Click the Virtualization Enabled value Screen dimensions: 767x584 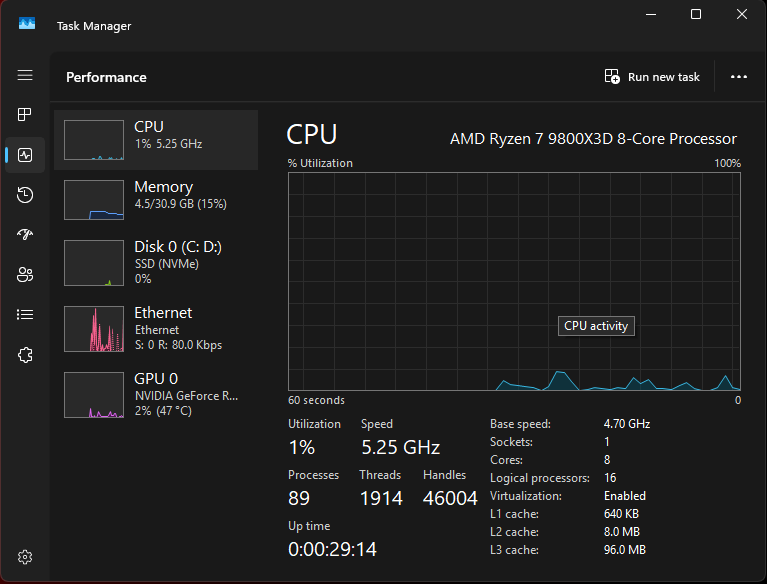625,496
